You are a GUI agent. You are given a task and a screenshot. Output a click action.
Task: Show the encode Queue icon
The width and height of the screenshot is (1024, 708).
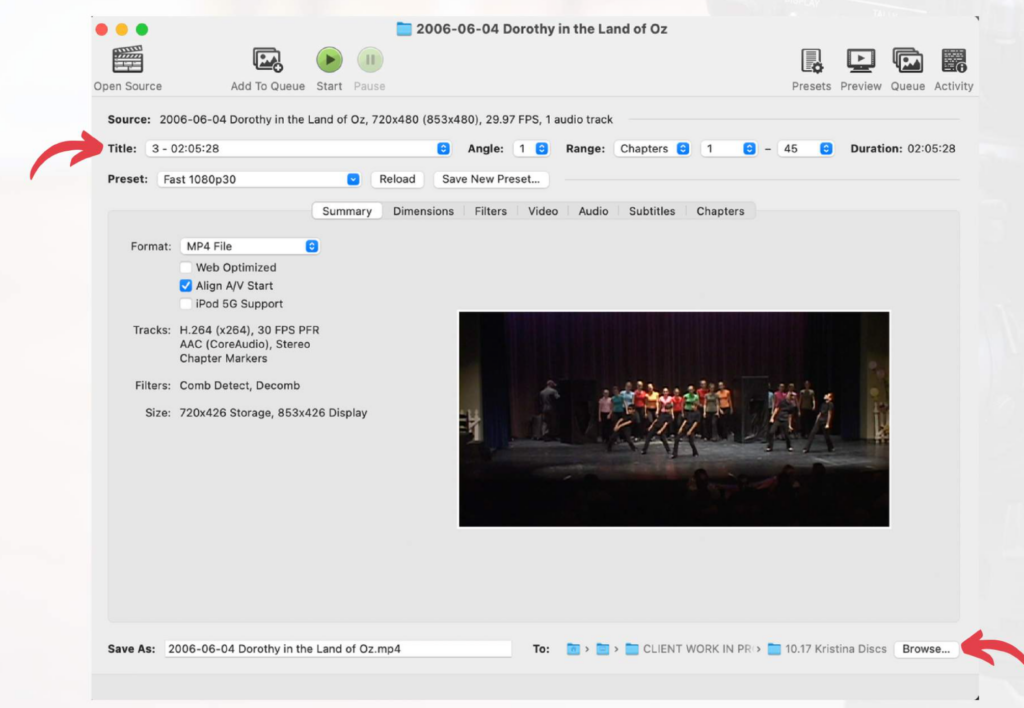click(x=907, y=60)
